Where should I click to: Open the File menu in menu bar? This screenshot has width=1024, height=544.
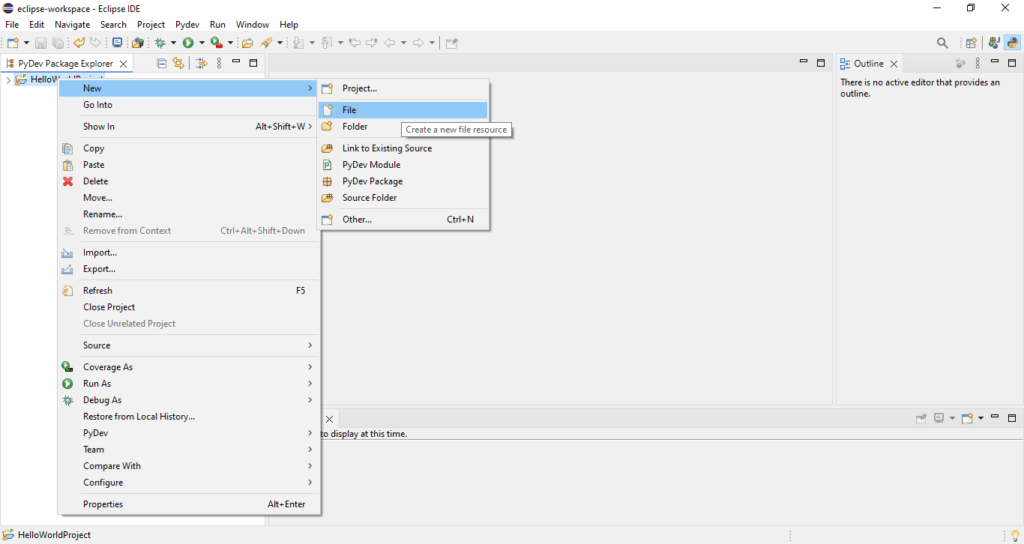pyautogui.click(x=12, y=24)
